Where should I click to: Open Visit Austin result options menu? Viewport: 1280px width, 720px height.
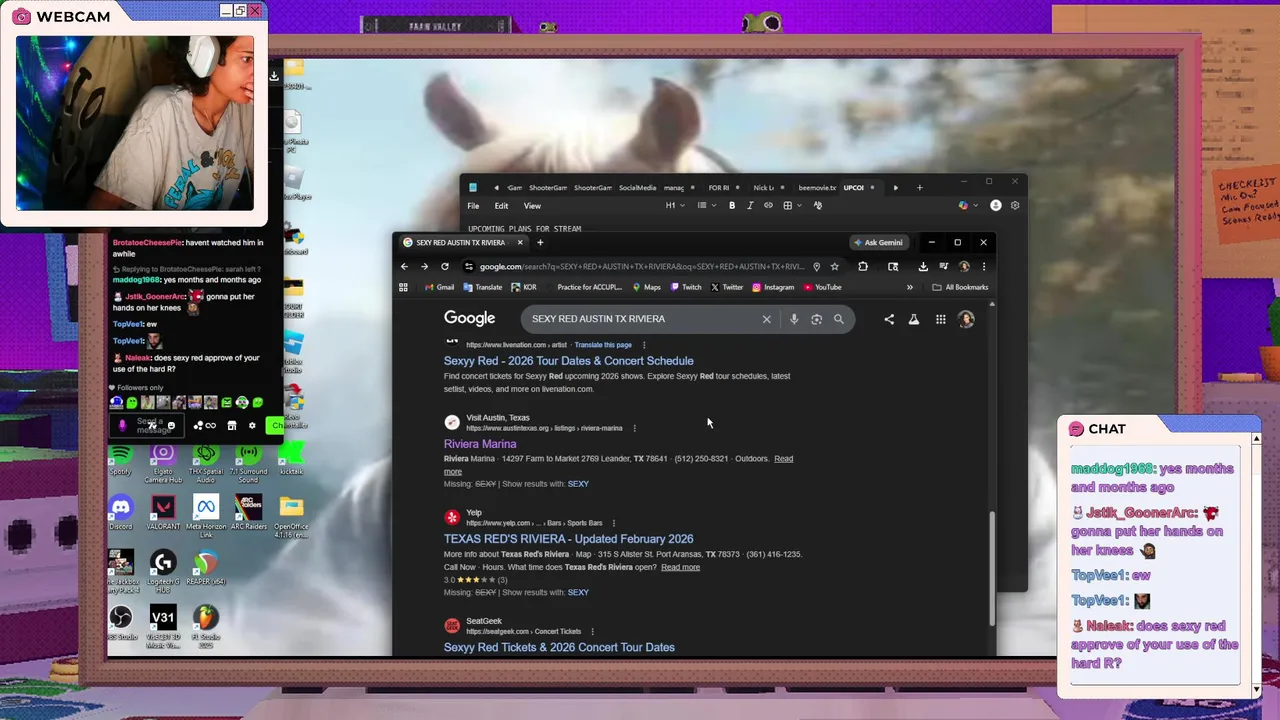click(x=634, y=428)
